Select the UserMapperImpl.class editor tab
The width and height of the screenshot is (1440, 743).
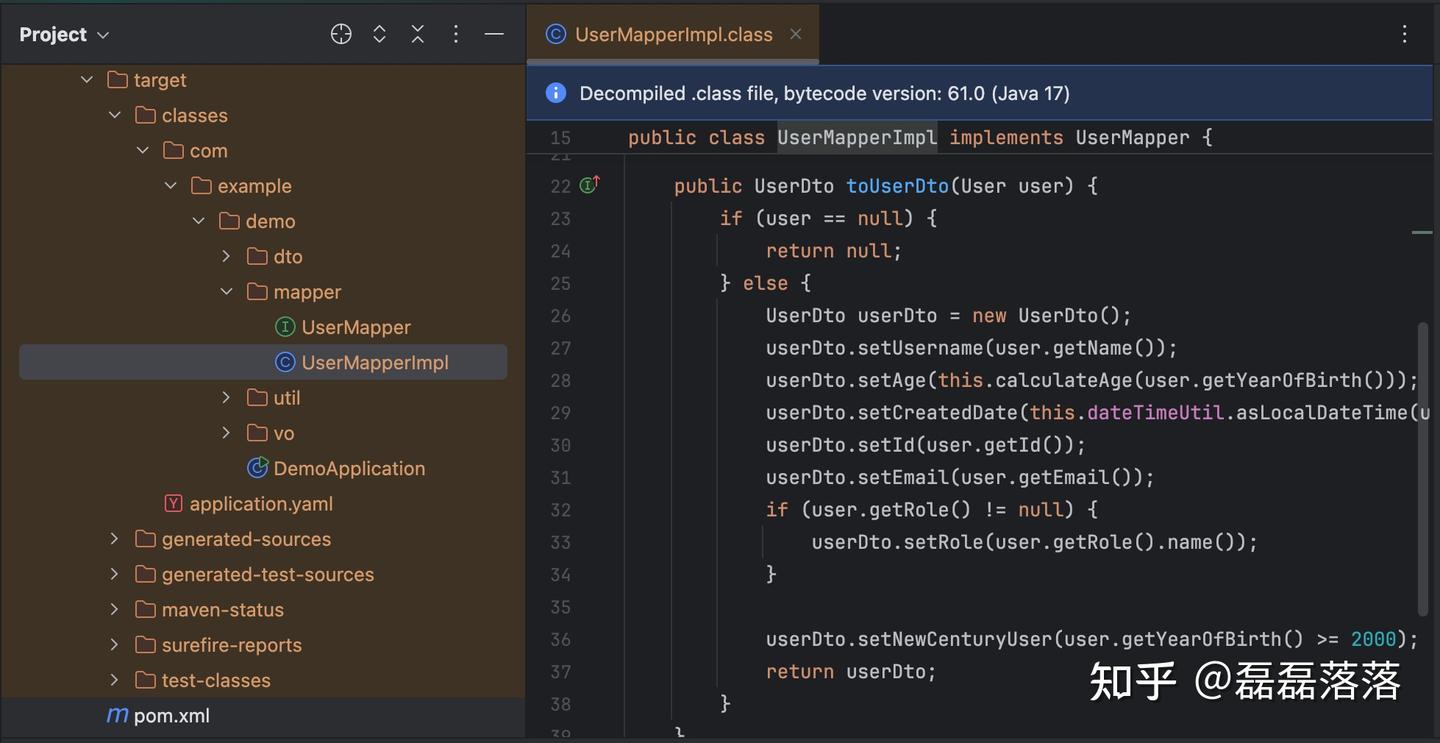pyautogui.click(x=673, y=34)
